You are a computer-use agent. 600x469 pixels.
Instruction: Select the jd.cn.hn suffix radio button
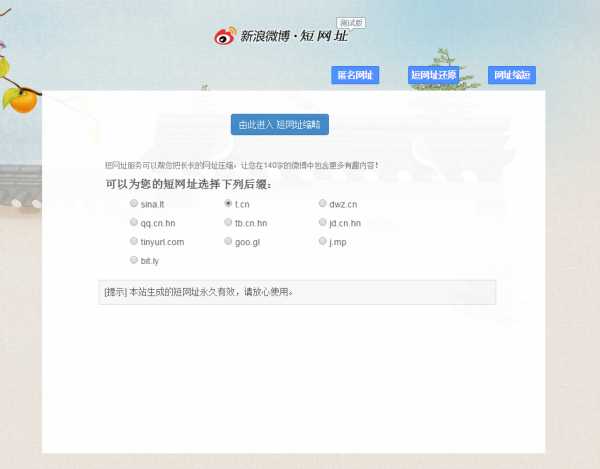click(323, 222)
